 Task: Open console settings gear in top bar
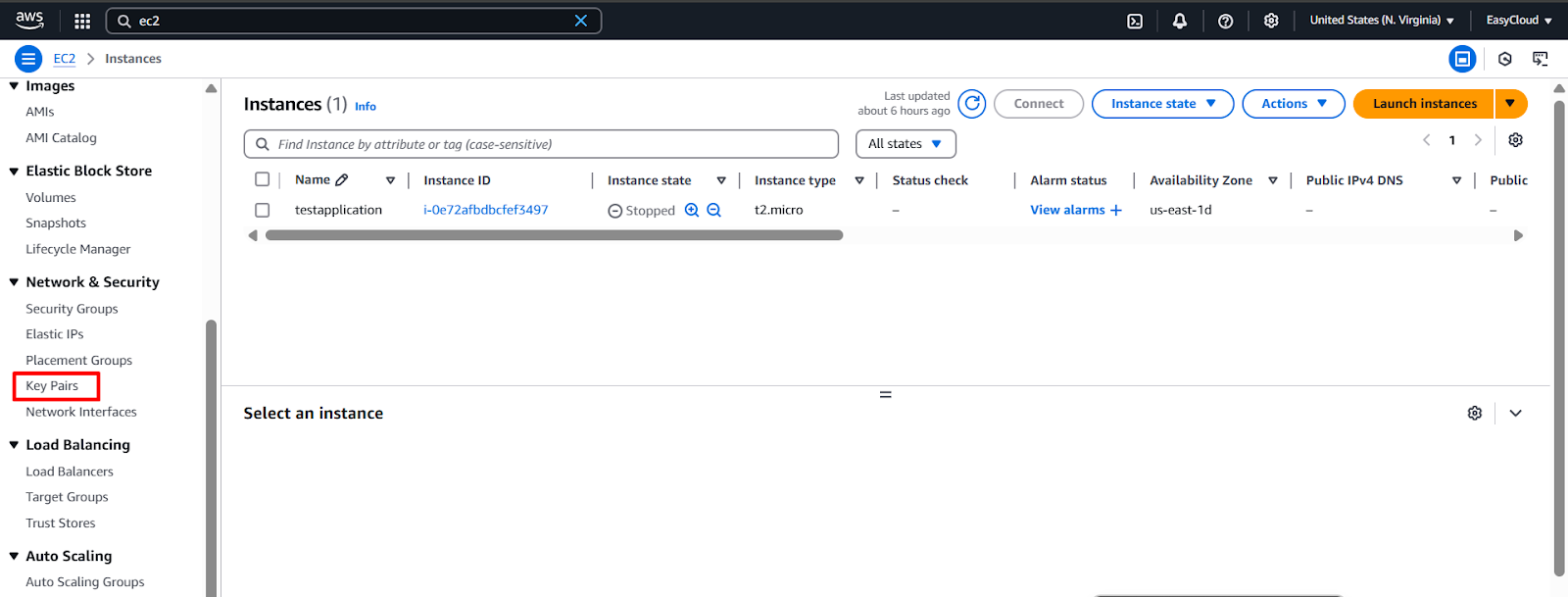[1271, 21]
